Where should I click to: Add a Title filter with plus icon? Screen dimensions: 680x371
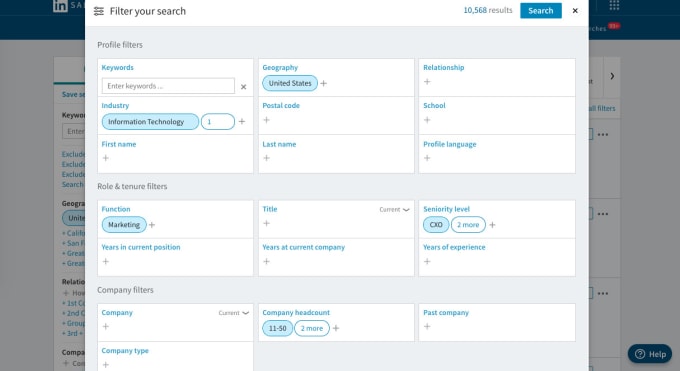pos(267,223)
